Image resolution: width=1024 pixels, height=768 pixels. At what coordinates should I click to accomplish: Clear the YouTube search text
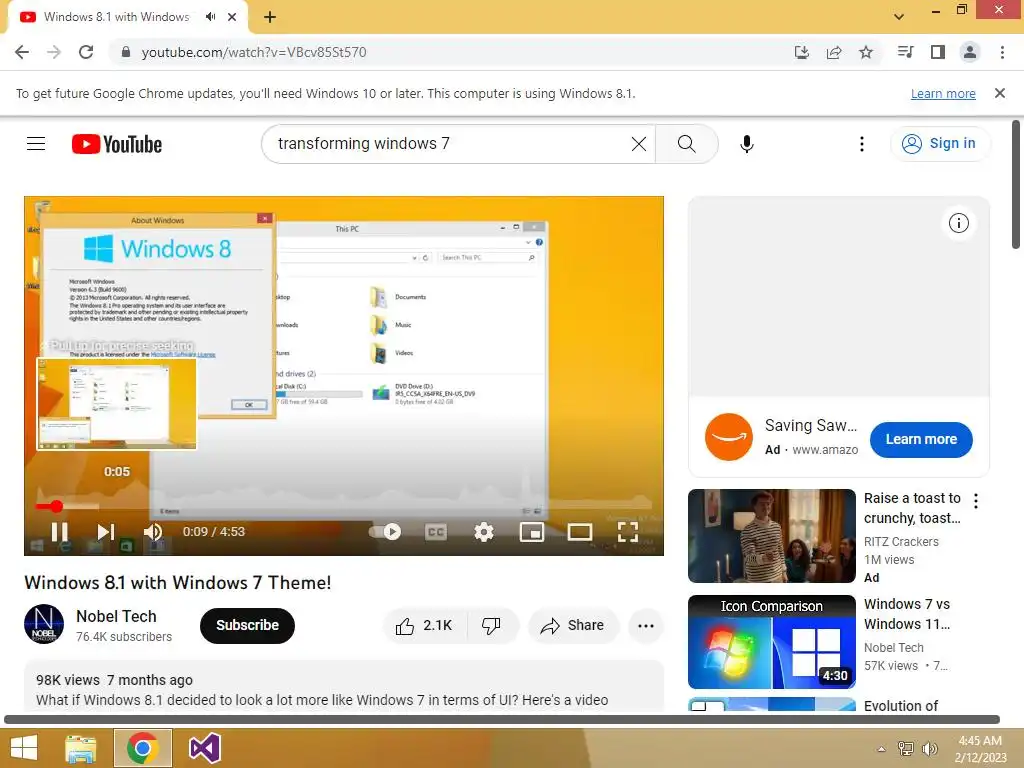(x=639, y=144)
